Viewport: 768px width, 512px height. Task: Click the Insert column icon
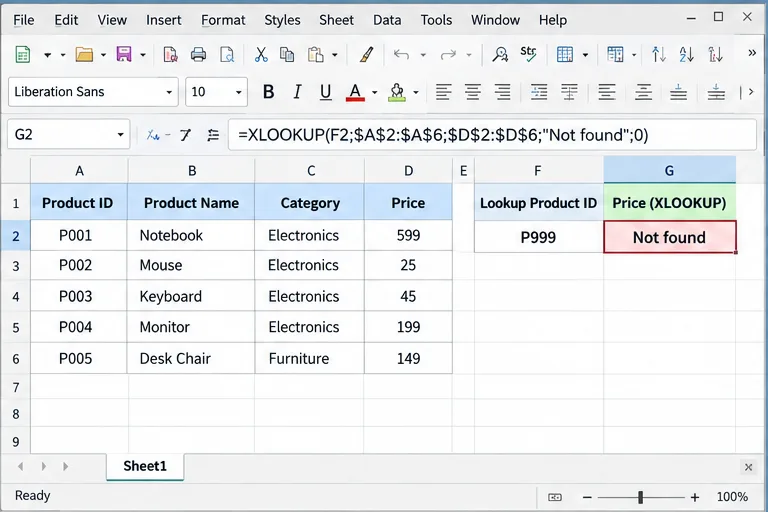click(615, 54)
